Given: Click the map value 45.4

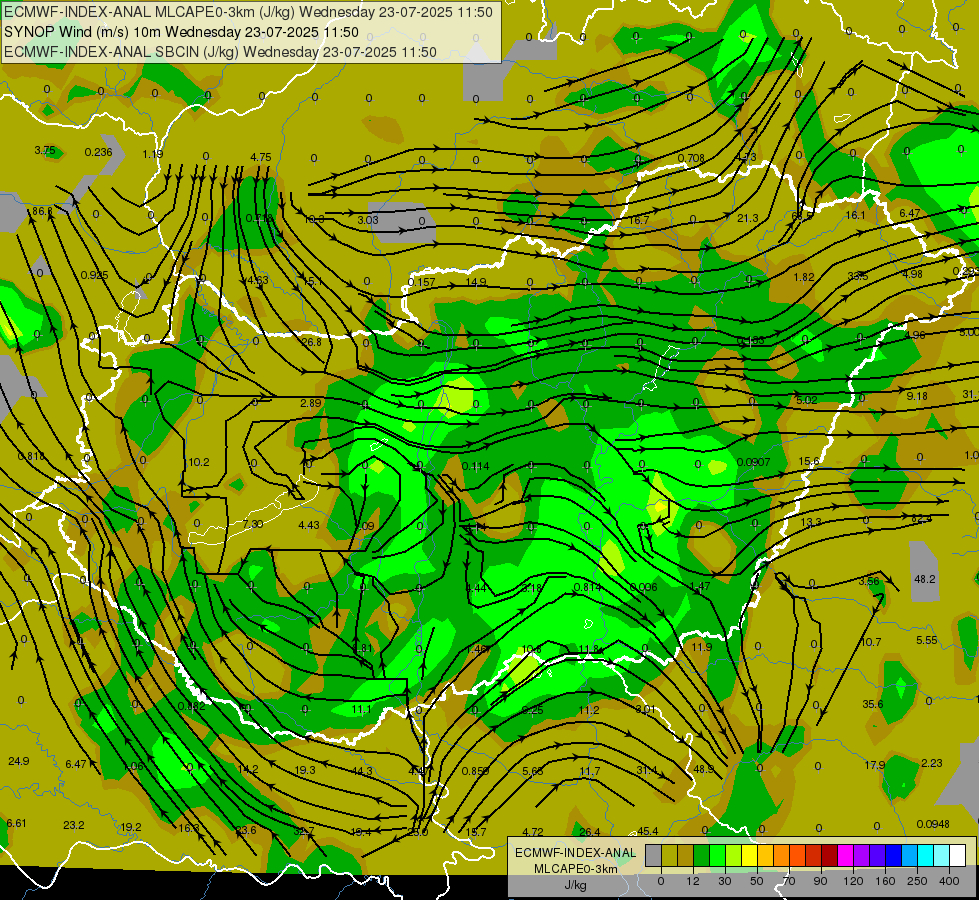Looking at the screenshot, I should (x=647, y=831).
